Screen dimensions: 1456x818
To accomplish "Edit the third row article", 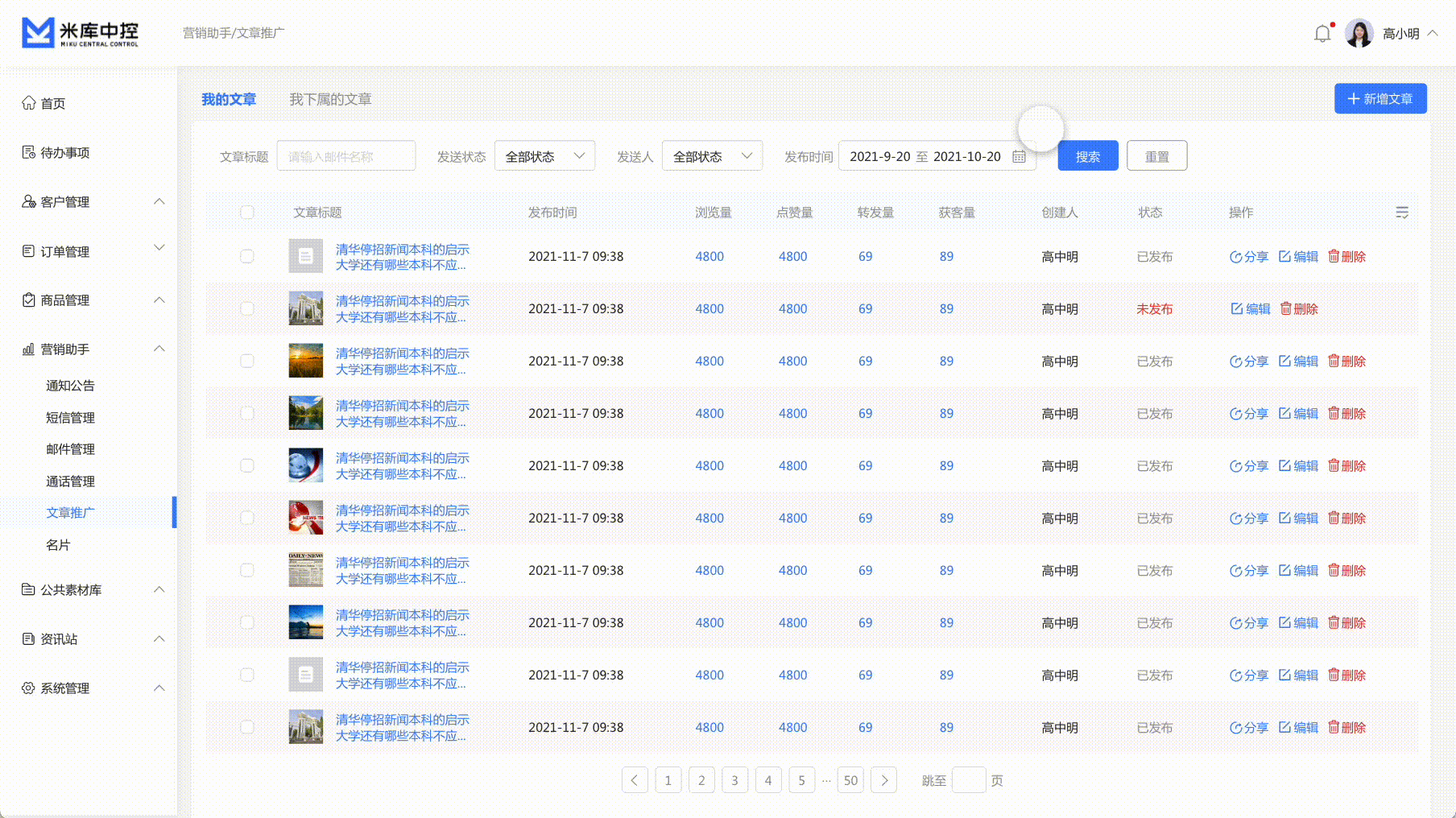I will coord(1298,361).
